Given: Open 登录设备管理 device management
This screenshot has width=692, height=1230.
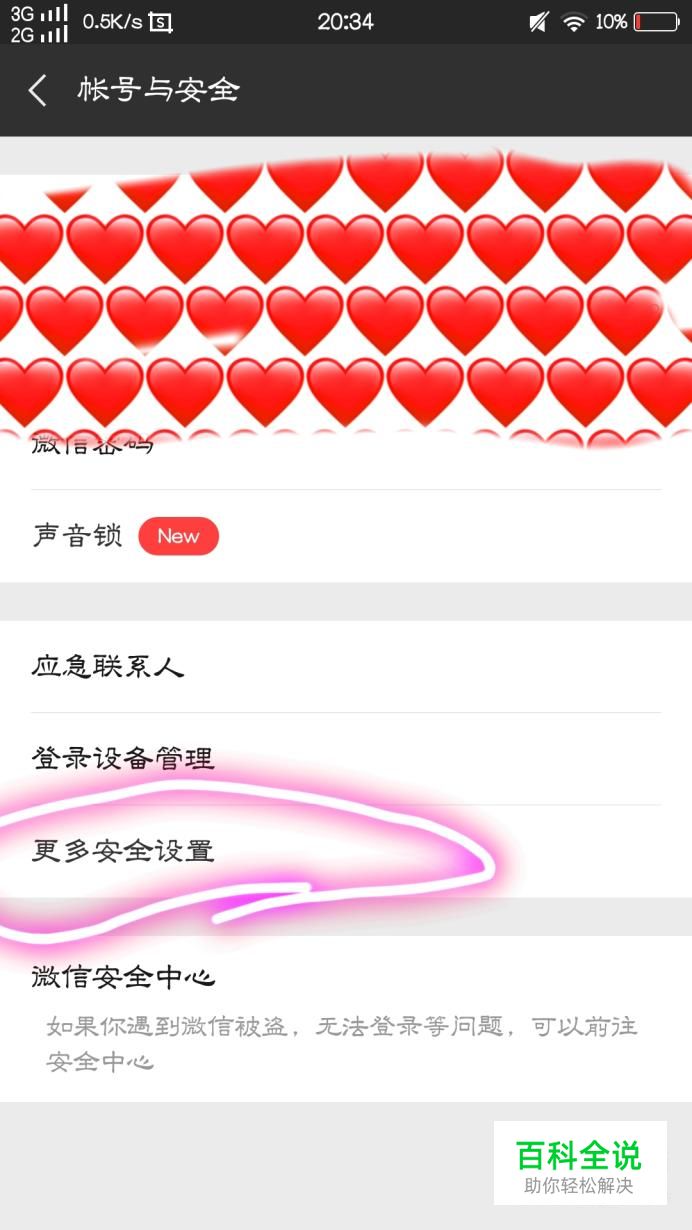Looking at the screenshot, I should 346,758.
